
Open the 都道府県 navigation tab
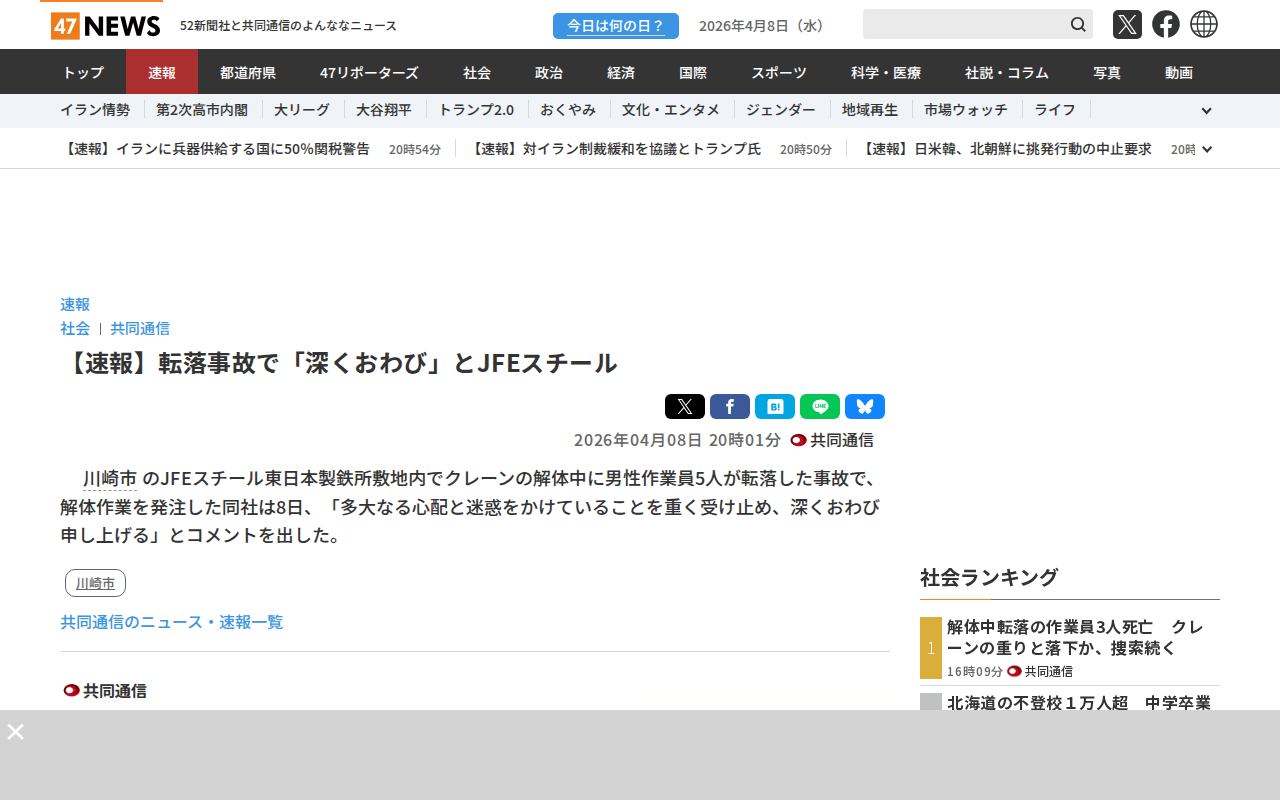pos(248,72)
